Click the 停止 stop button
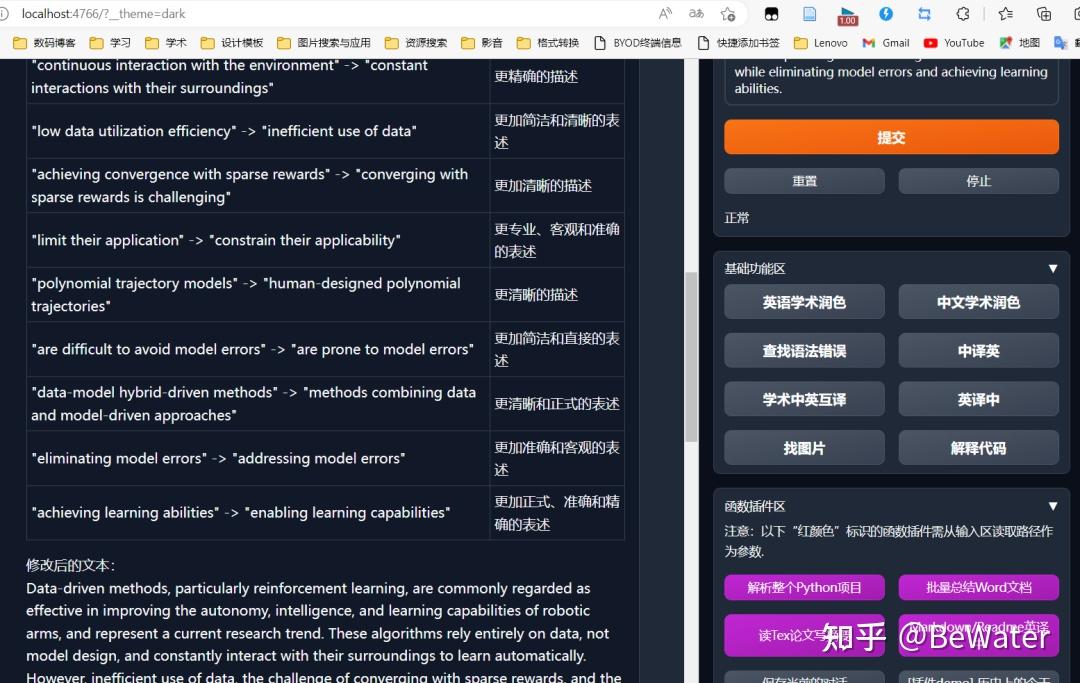Image resolution: width=1080 pixels, height=683 pixels. coord(979,181)
